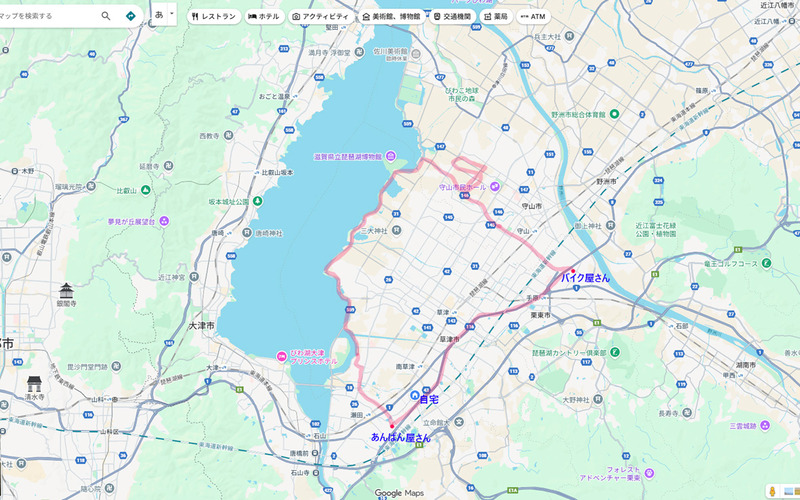Click the 滋賀県立琵琶湖博物館 museum pin
Screen dimensions: 800x500
tap(391, 156)
